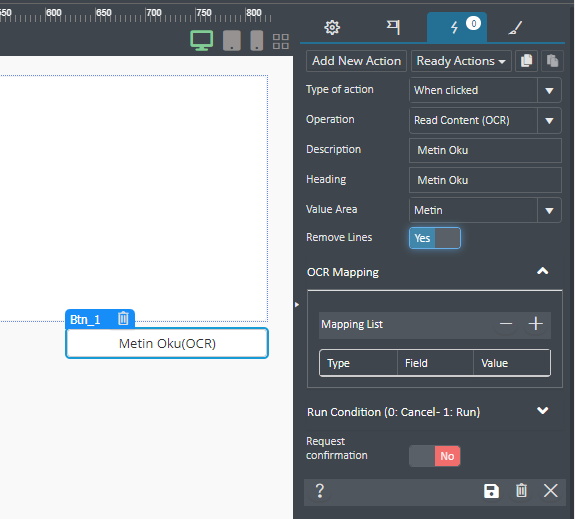Viewport: 575px width, 519px height.
Task: Open the settings gear tab
Action: (332, 28)
